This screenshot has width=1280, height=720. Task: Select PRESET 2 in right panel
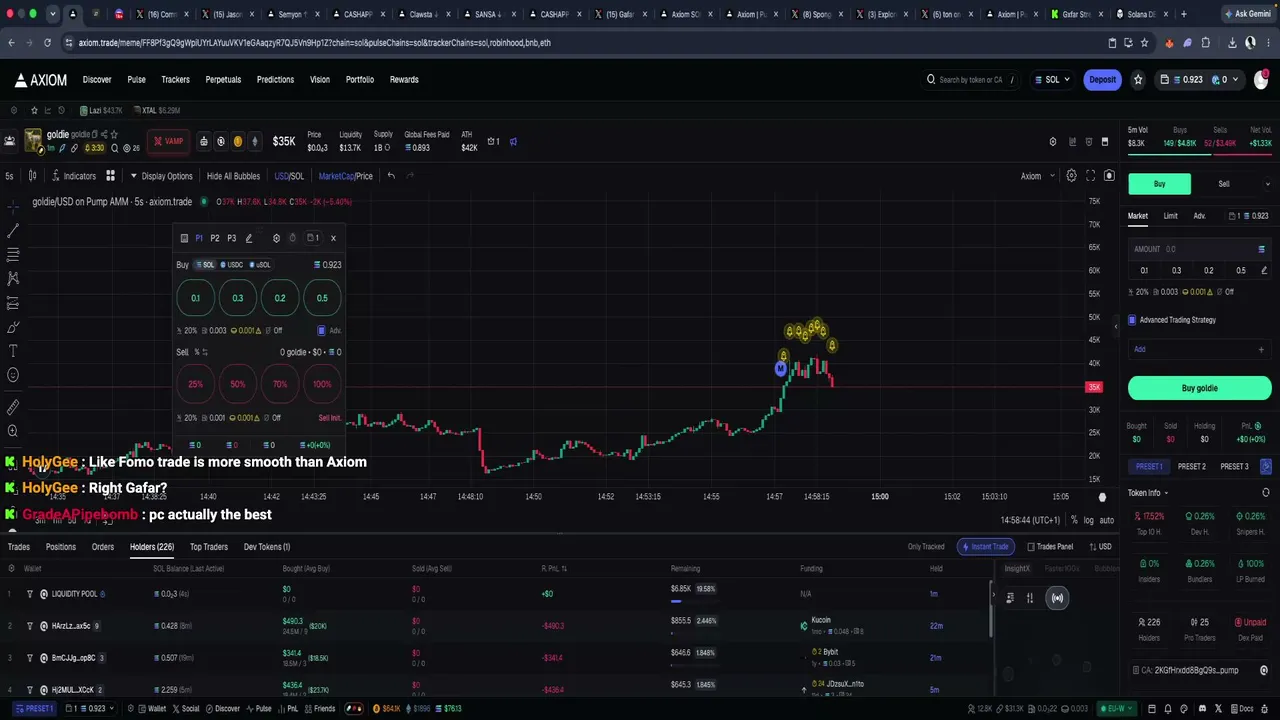click(1191, 467)
